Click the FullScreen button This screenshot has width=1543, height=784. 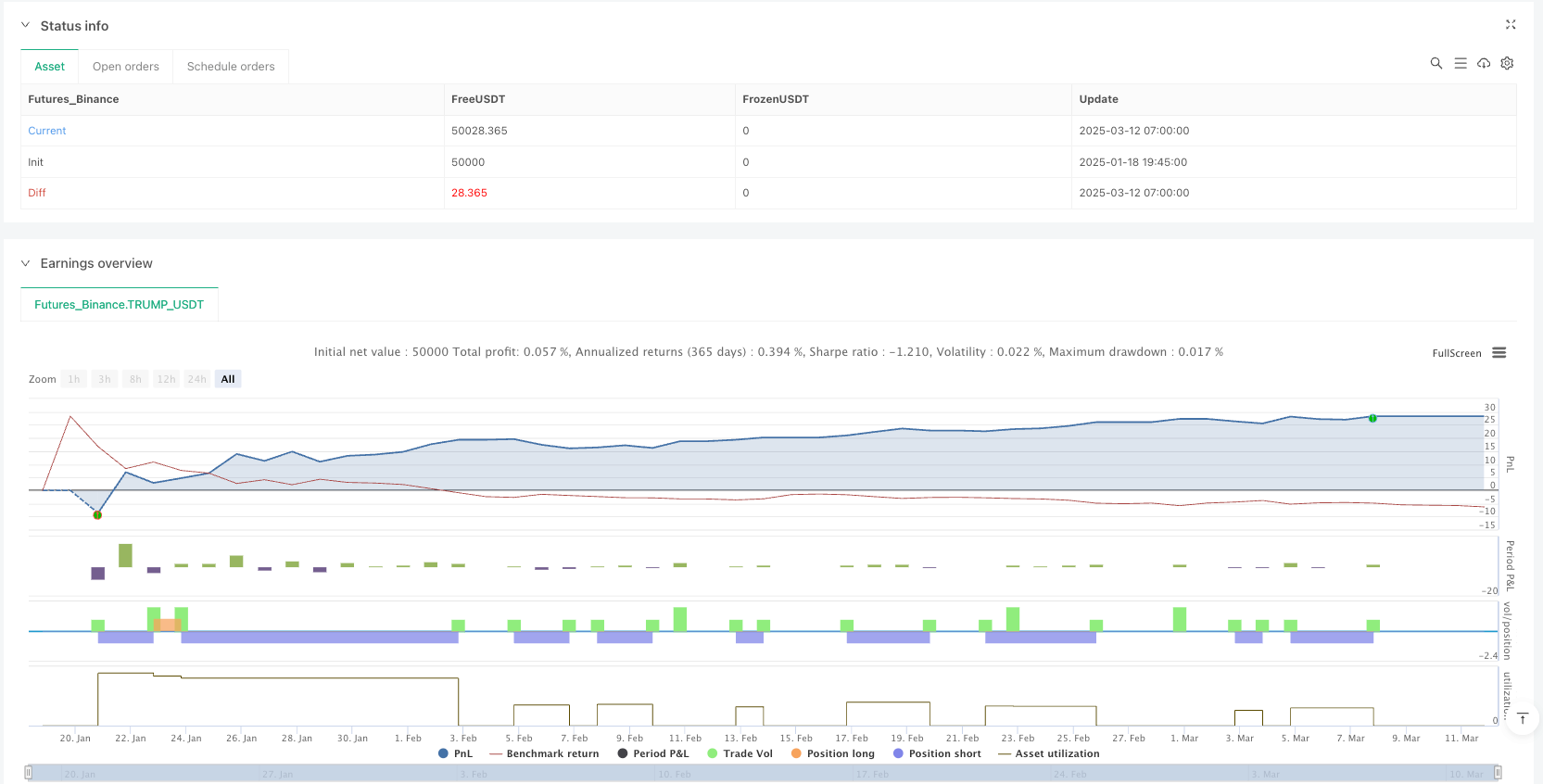point(1456,353)
